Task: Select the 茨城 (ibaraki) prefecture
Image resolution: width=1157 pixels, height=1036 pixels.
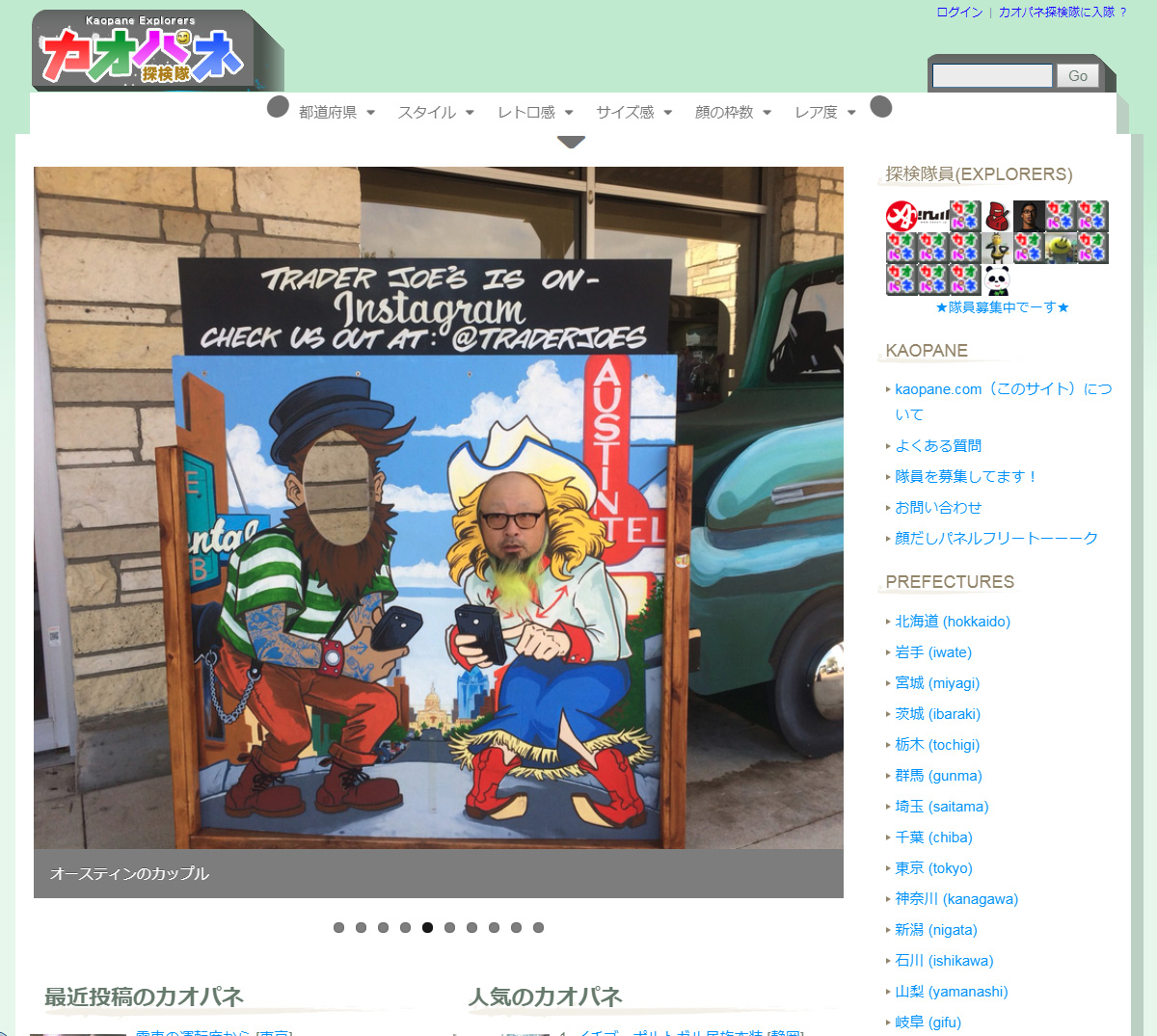Action: click(937, 714)
